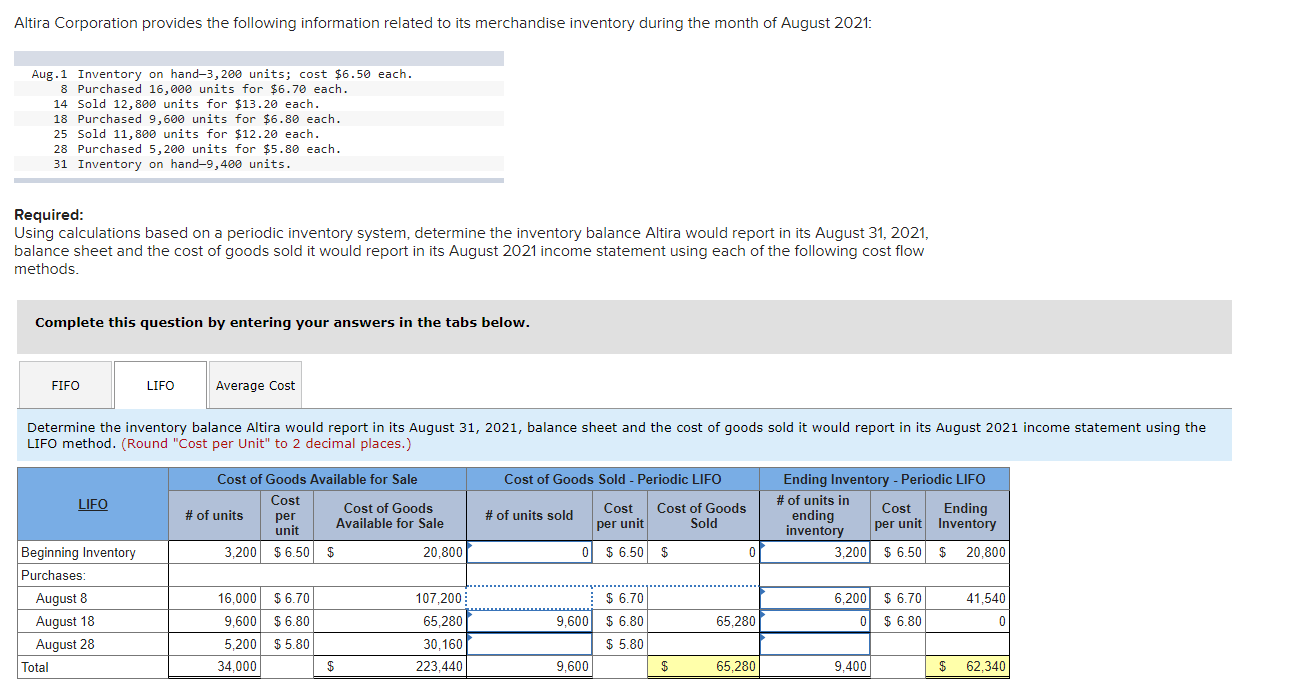Edit August 18 ending inventory units field
The height and width of the screenshot is (690, 1293).
(x=814, y=621)
